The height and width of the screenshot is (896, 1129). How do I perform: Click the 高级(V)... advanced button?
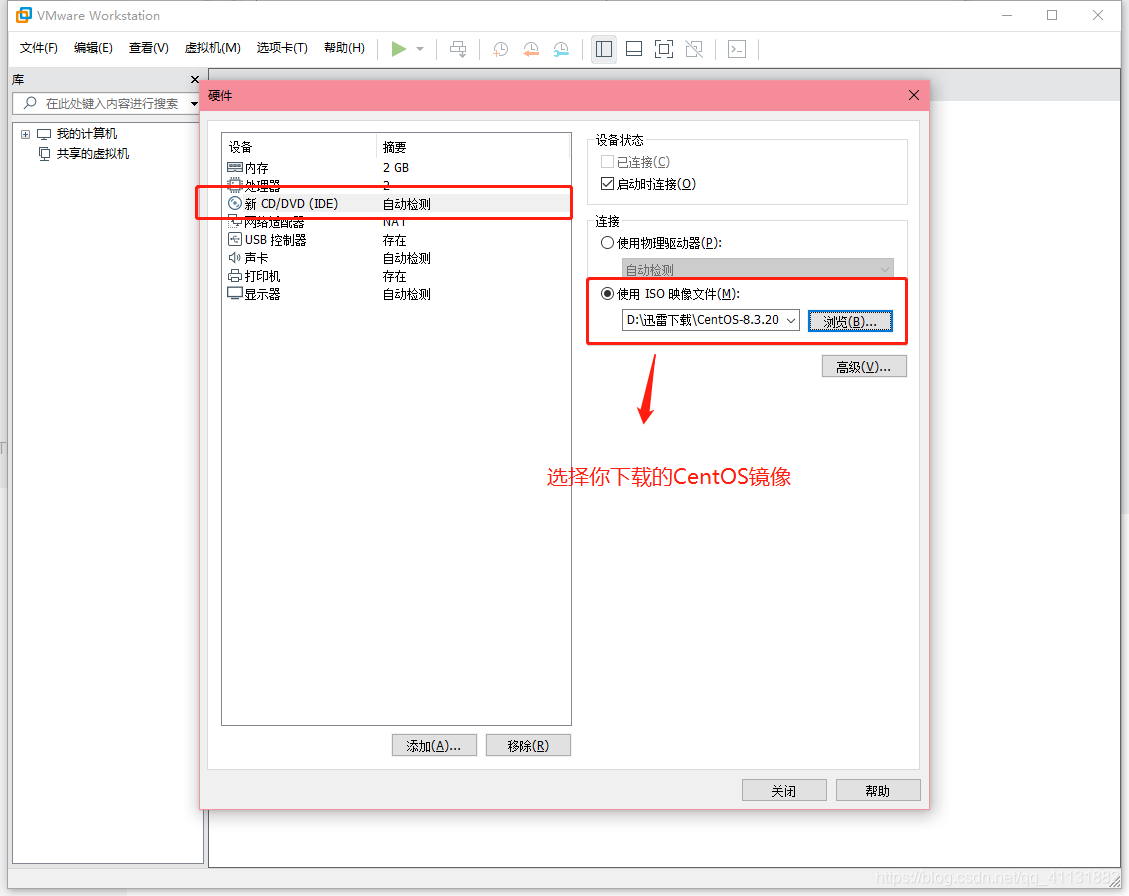[863, 367]
